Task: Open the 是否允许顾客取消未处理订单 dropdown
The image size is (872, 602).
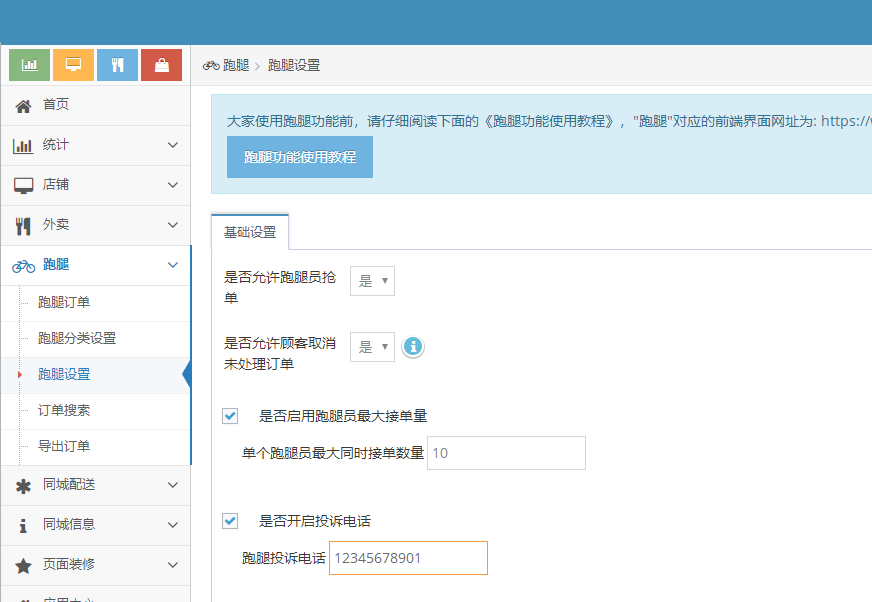Action: tap(372, 347)
